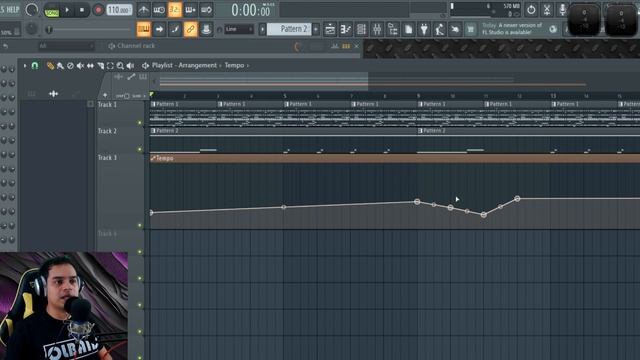Screen dimensions: 640x360
Task: Click the browser back arrow
Action: coord(5,46)
